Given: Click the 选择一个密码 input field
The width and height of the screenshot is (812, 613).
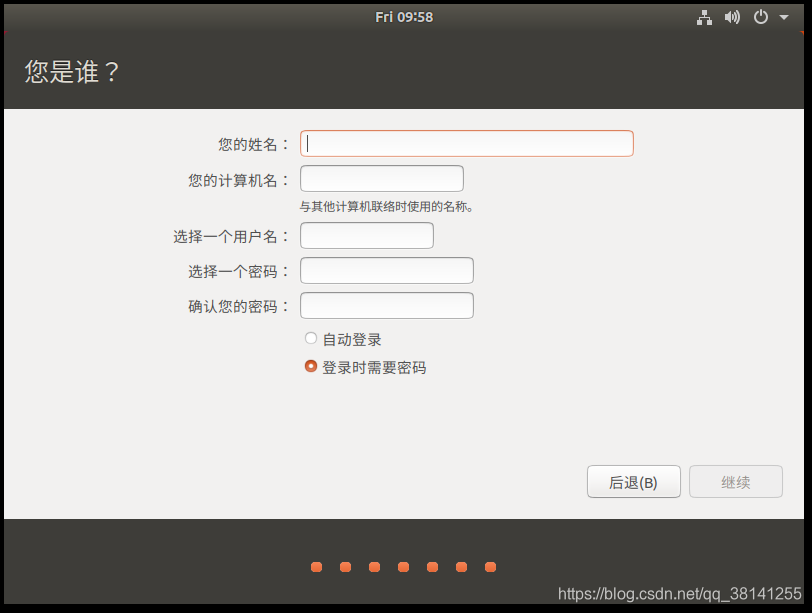Looking at the screenshot, I should tap(386, 270).
